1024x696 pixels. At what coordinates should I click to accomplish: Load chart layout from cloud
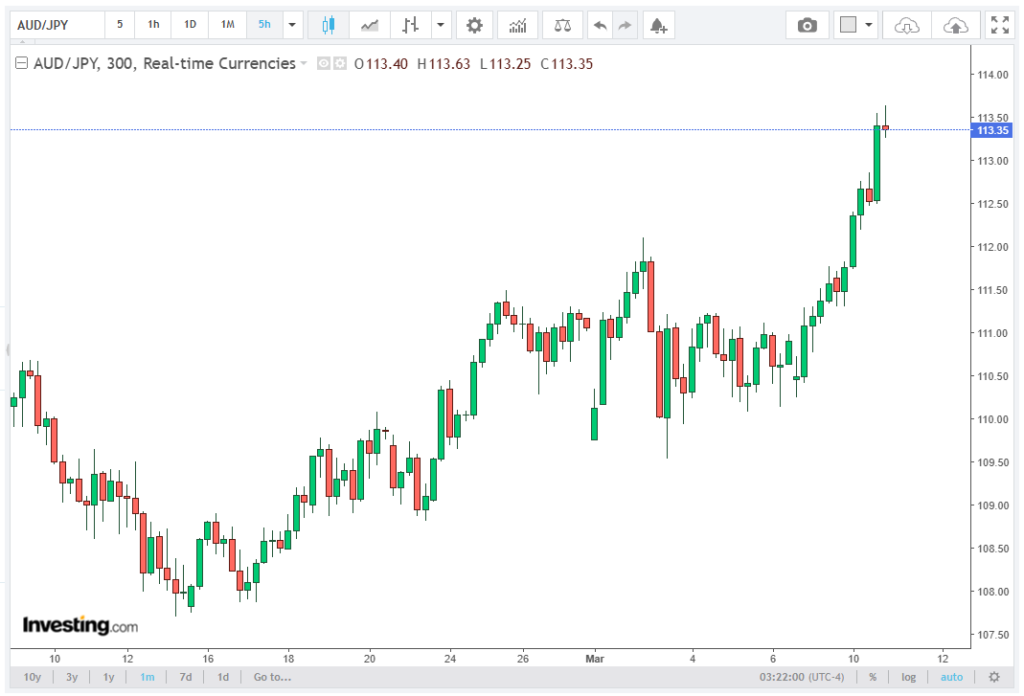pos(906,25)
